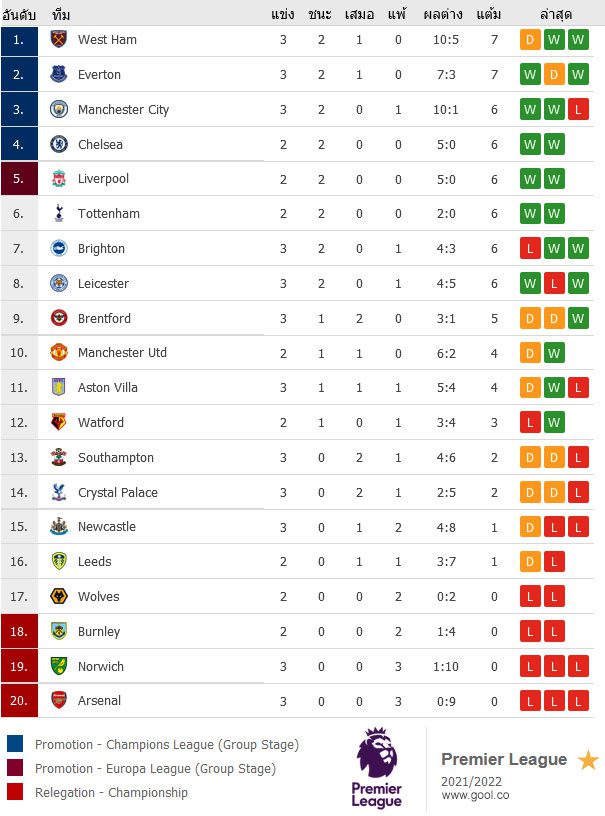
Task: Click the Tottenham club crest
Action: coord(59,213)
